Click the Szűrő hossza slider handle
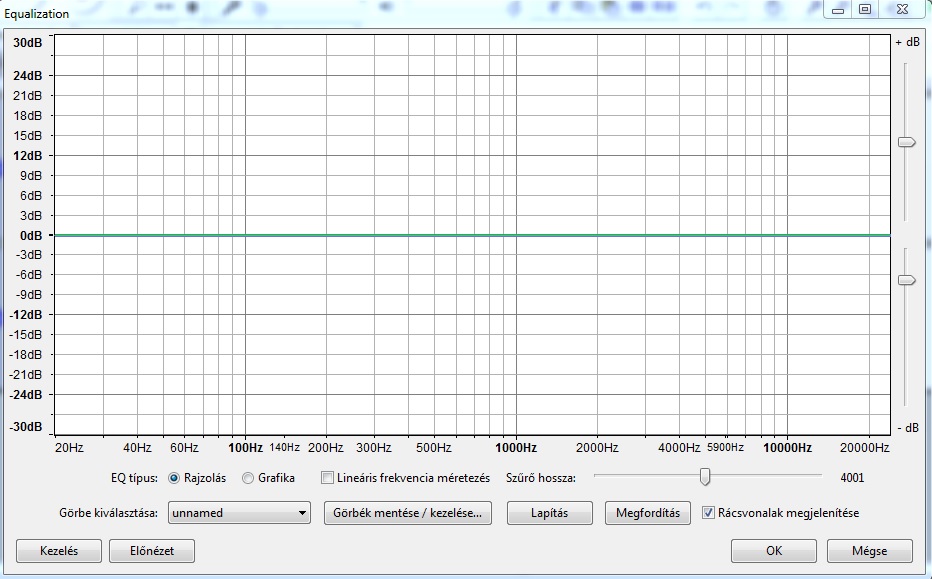This screenshot has height=579, width=932. coord(705,477)
